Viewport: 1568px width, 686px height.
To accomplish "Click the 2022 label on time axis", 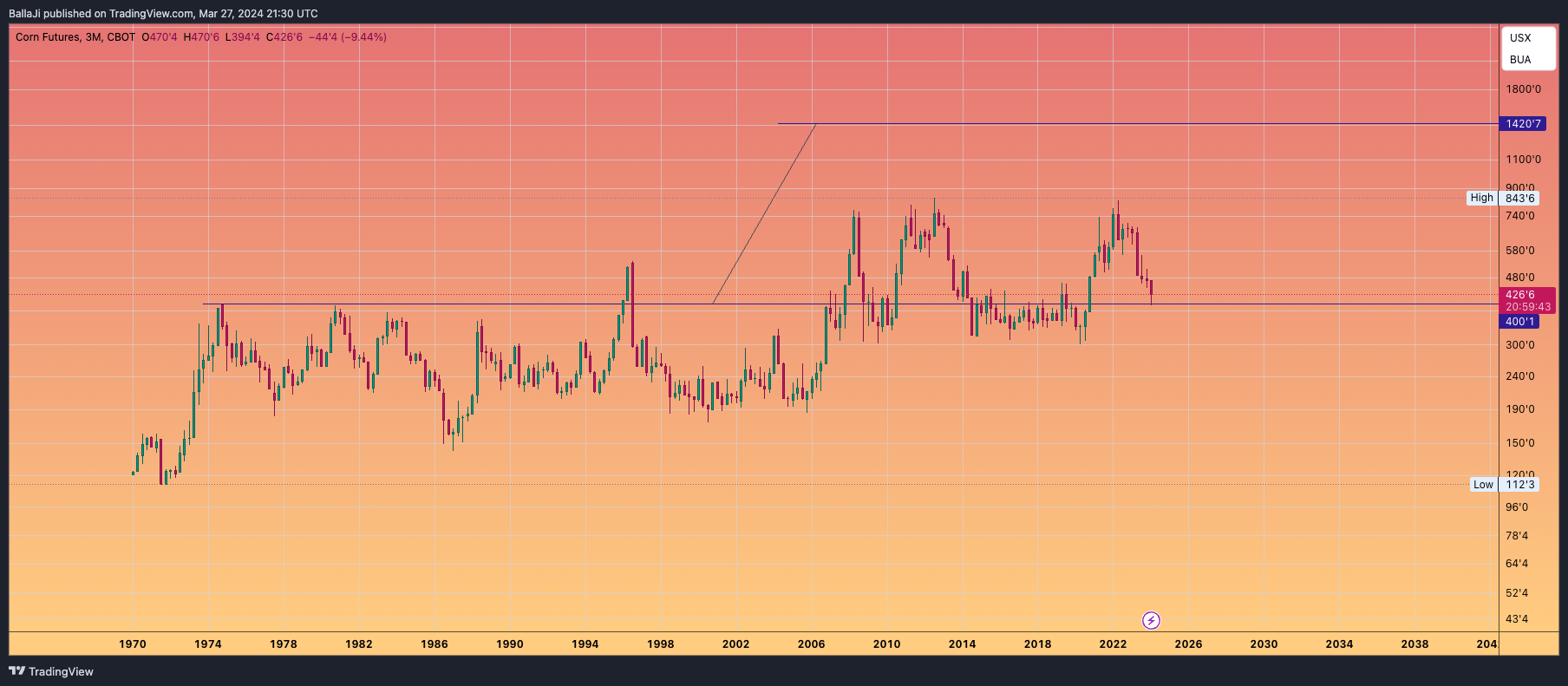I will pos(1114,644).
